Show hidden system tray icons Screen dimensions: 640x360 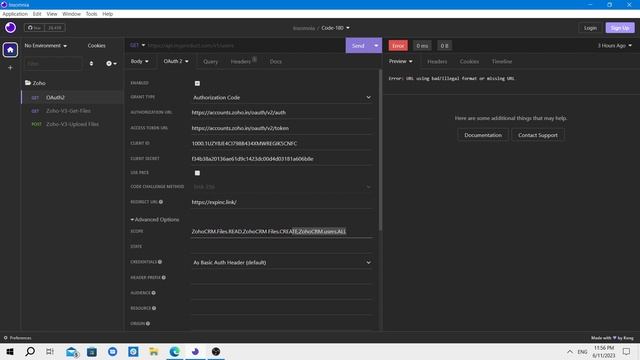click(570, 351)
